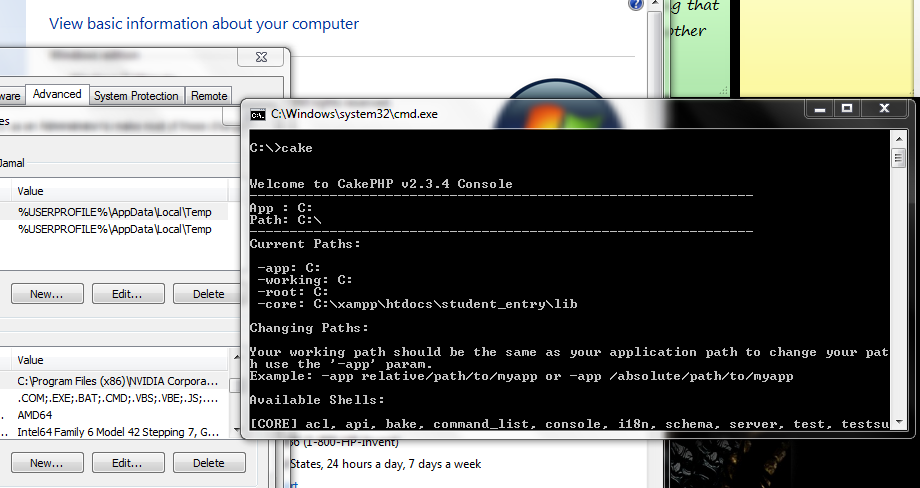920x488 pixels.
Task: Click Edit button under system variables
Action: click(128, 463)
